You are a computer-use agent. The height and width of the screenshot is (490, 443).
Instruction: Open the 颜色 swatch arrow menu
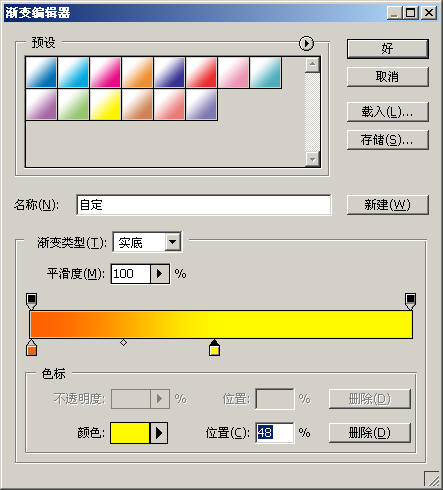click(x=159, y=433)
